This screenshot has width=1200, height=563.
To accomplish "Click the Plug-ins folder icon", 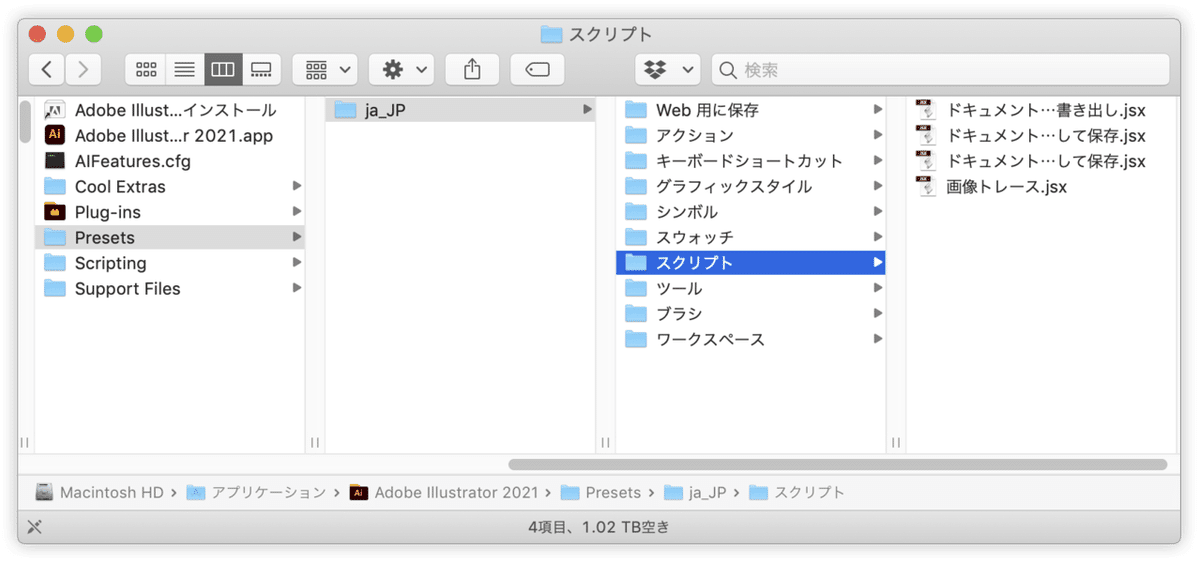I will coord(55,212).
